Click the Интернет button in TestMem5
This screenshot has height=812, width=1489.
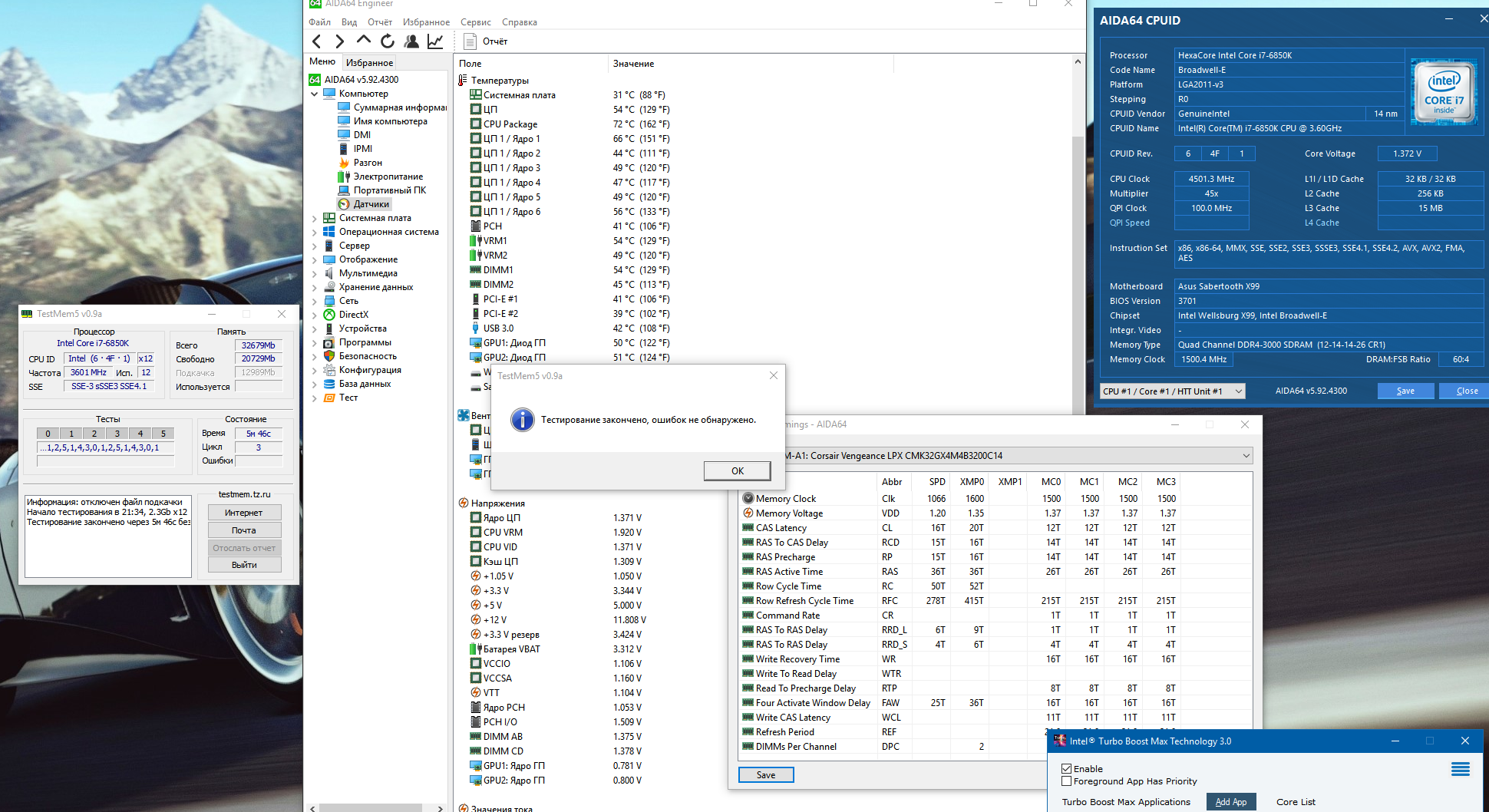[244, 512]
